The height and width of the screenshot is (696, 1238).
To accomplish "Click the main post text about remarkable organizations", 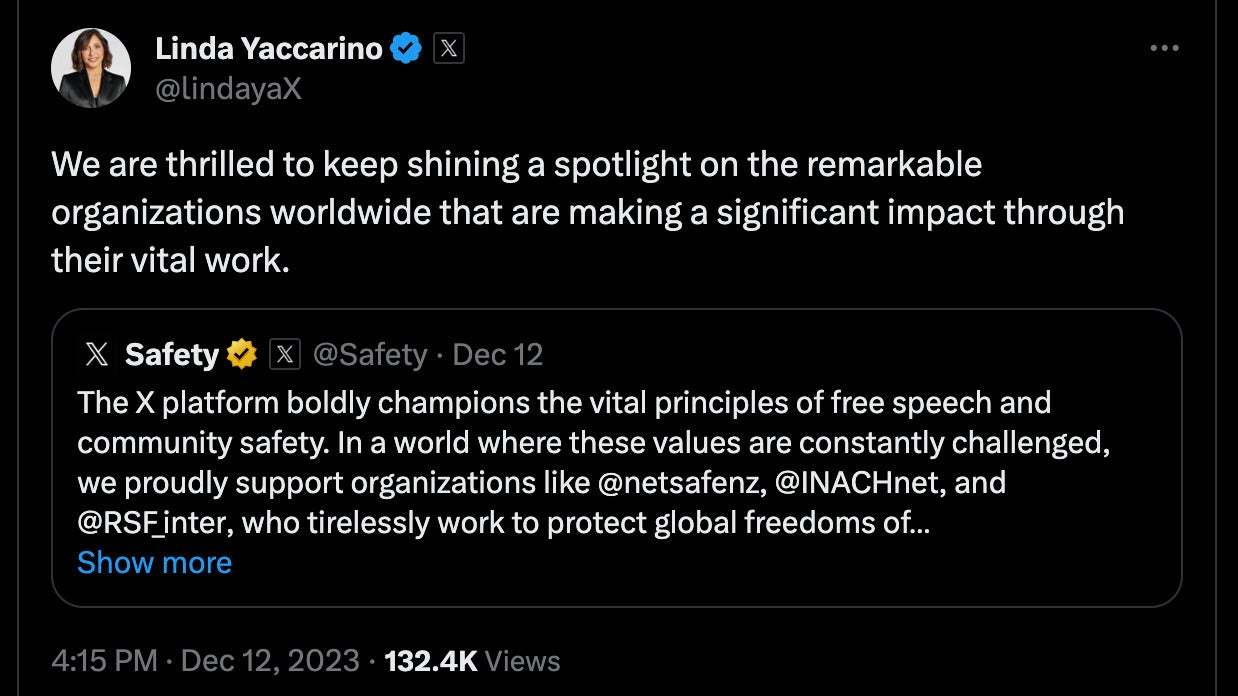I will [587, 212].
